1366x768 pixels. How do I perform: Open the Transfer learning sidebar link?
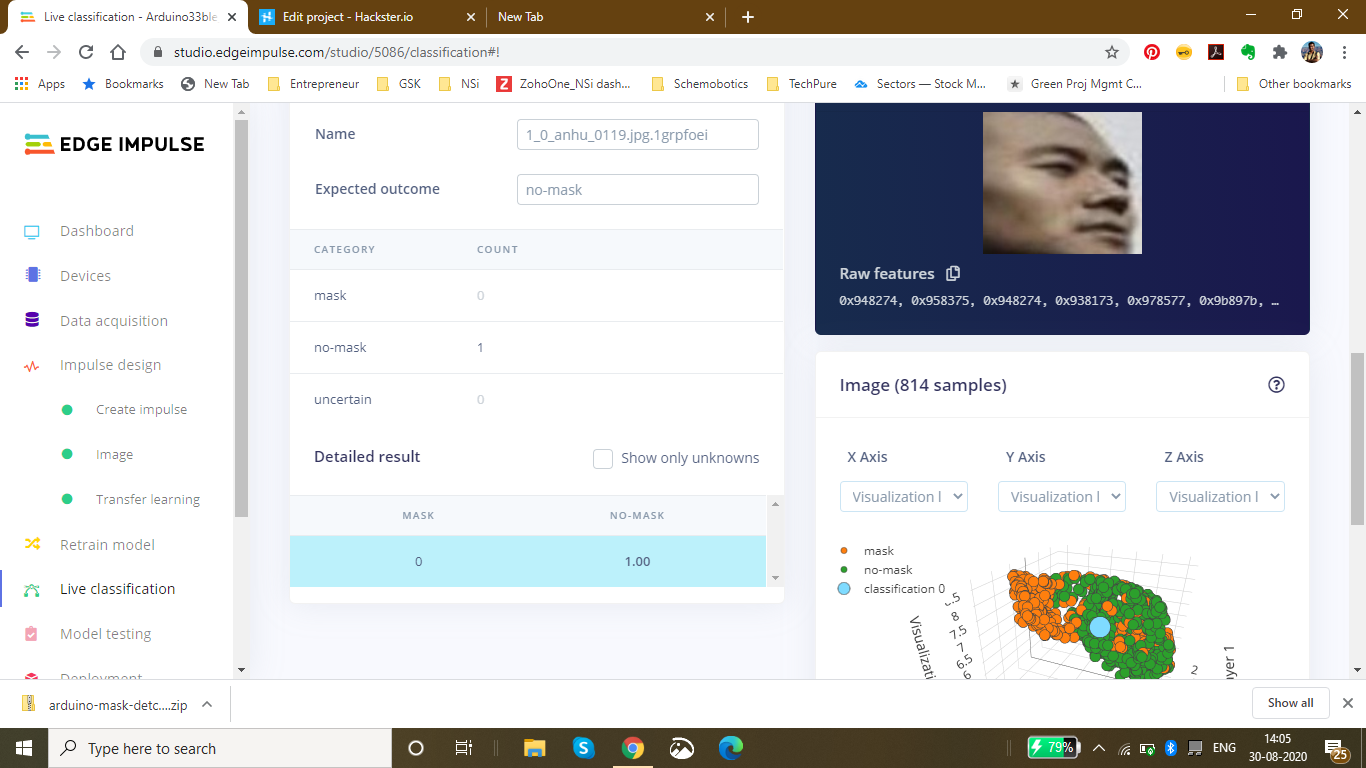coord(147,499)
